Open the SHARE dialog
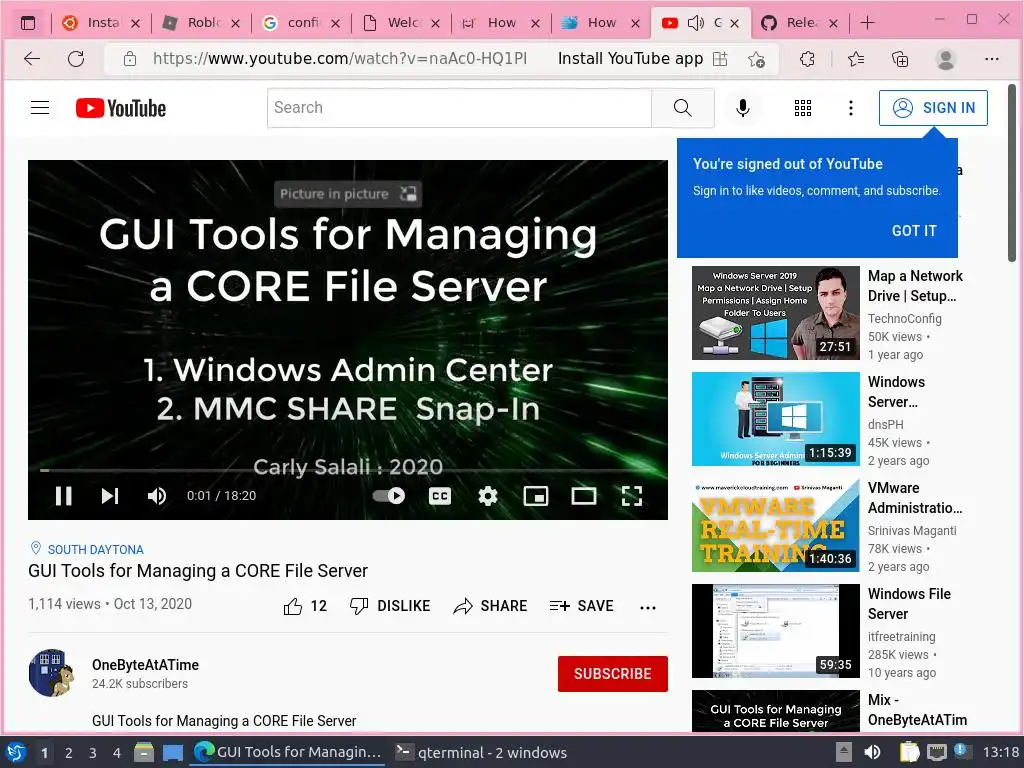This screenshot has width=1024, height=768. click(x=490, y=607)
